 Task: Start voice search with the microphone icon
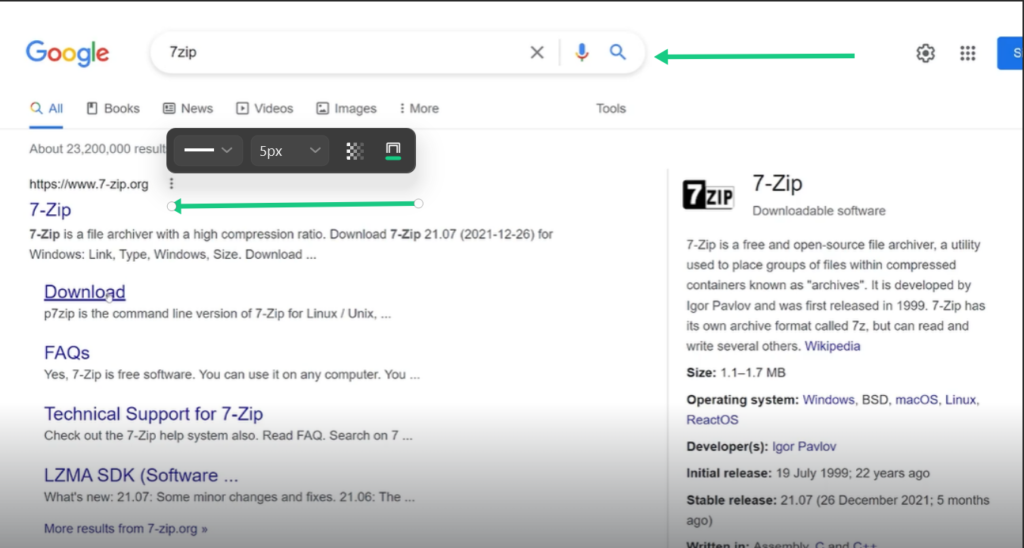point(581,52)
